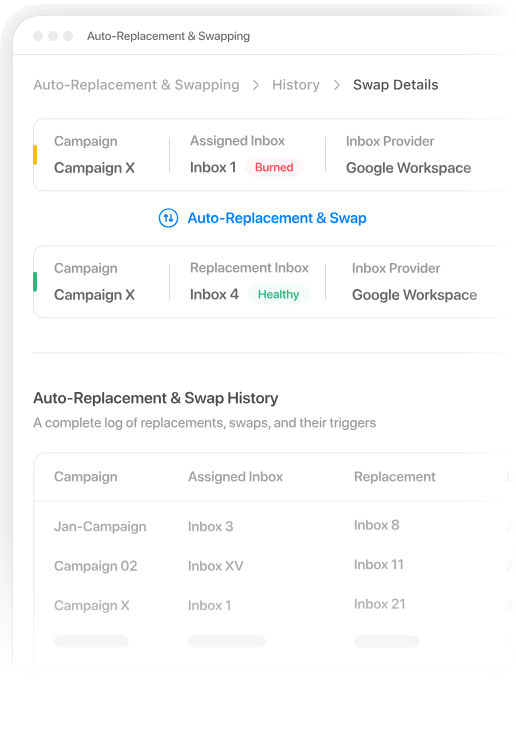Click the Auto-Replacement & Swap arrows icon
This screenshot has width=516, height=750.
[168, 218]
